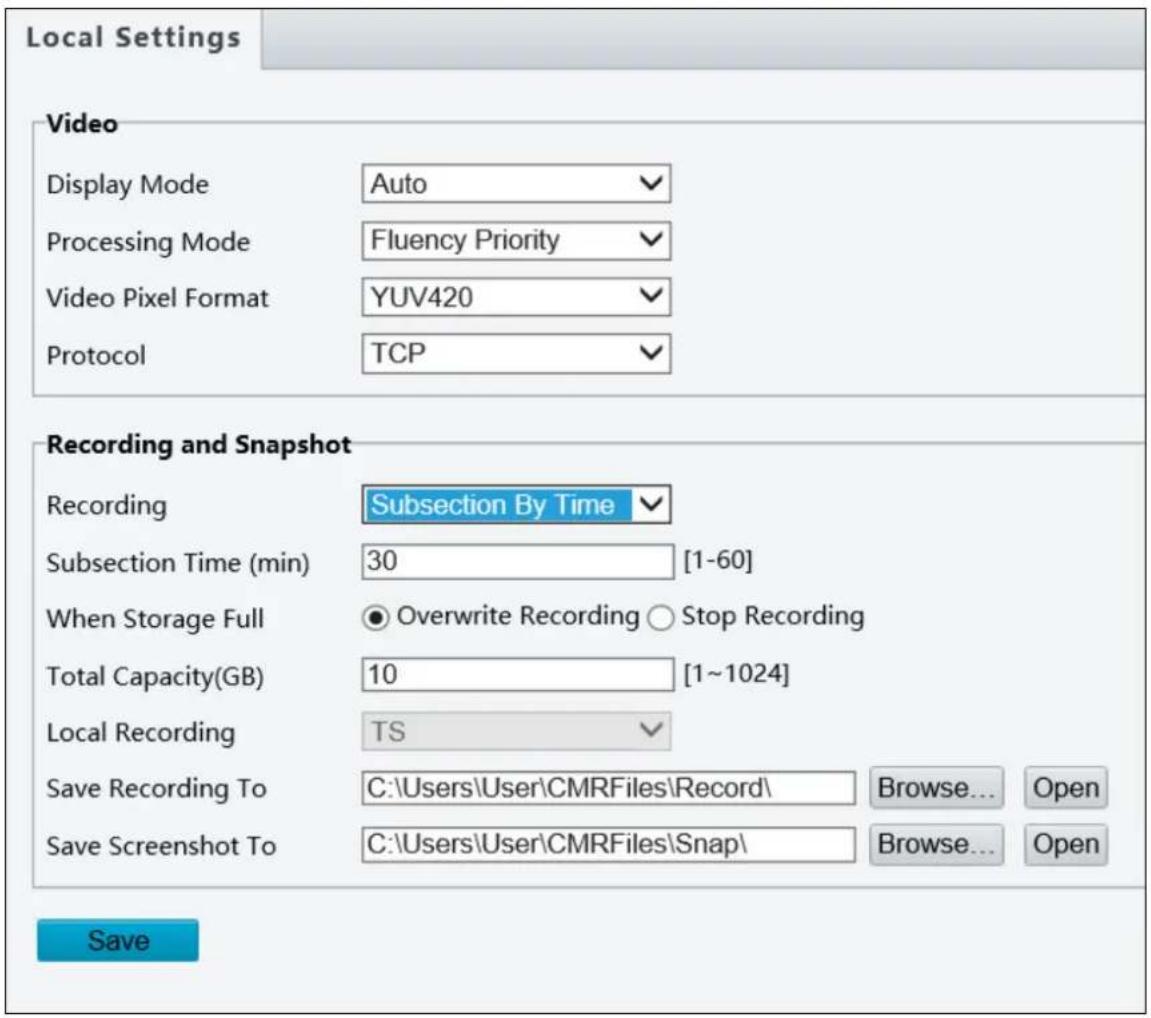The width and height of the screenshot is (1151, 1018).
Task: Click the blue Save button
Action: click(117, 940)
